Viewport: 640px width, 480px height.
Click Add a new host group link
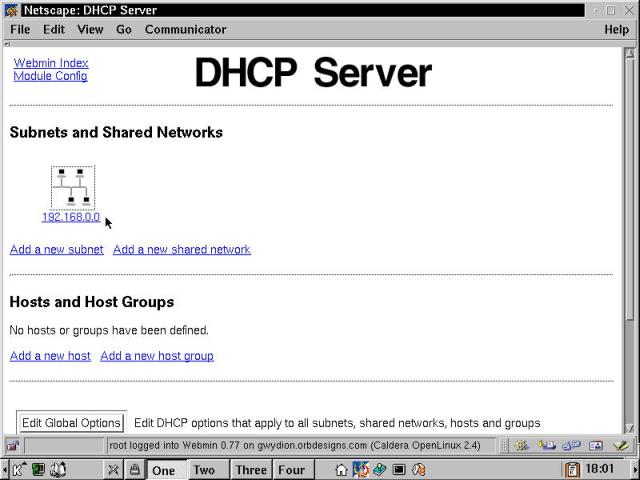click(157, 356)
